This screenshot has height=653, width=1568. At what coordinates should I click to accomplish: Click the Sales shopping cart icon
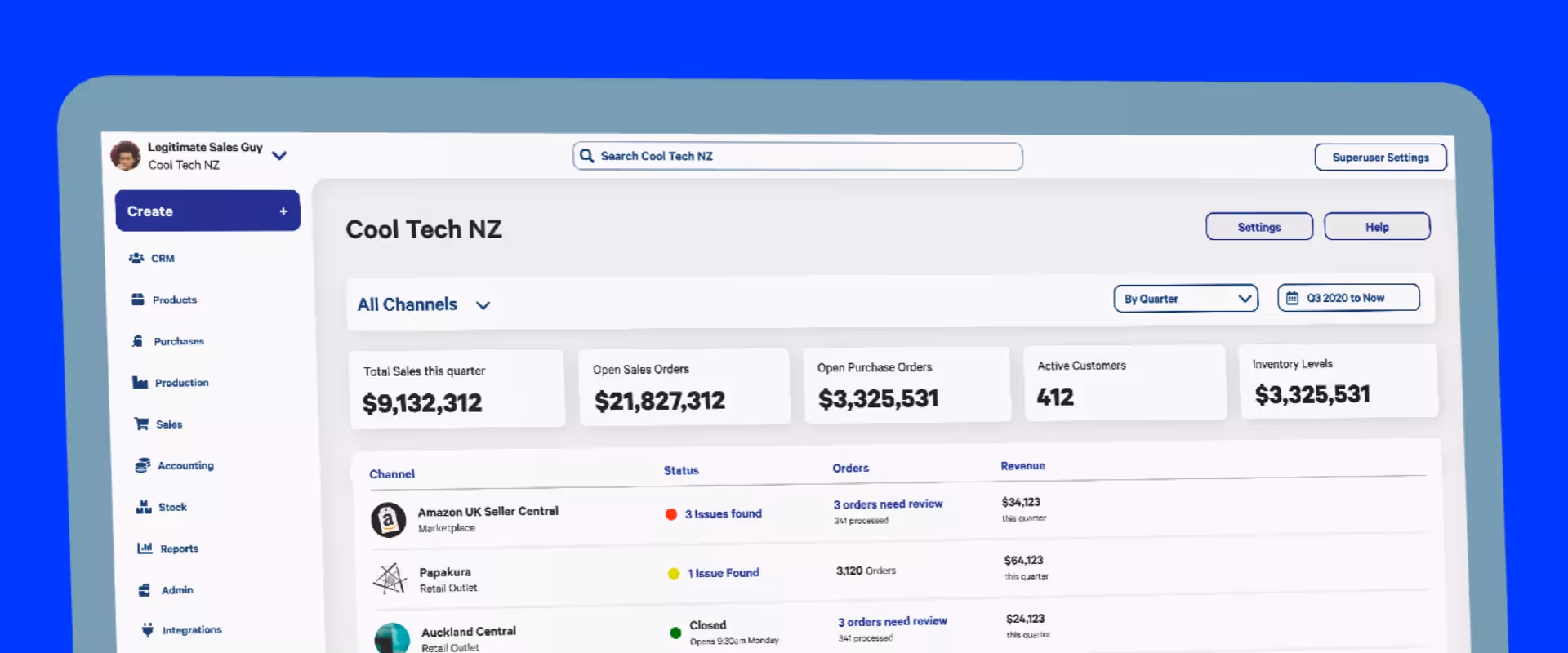pos(141,424)
